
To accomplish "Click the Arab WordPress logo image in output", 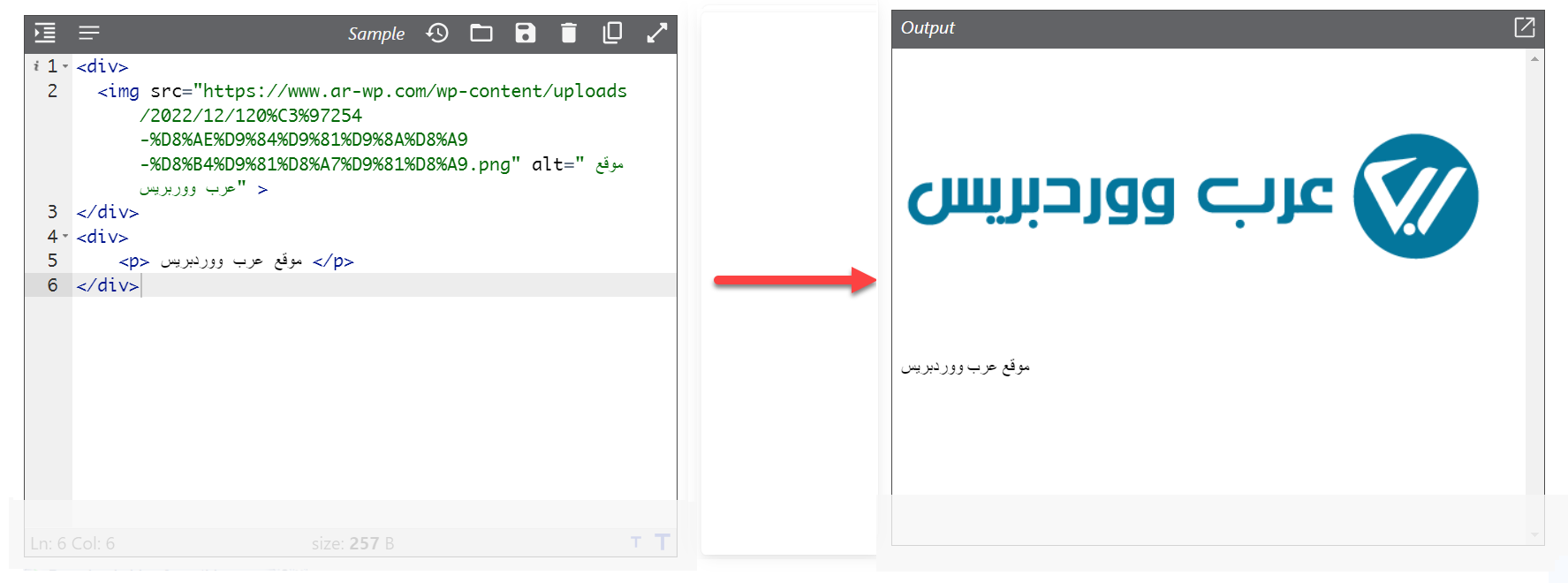I will [x=1193, y=196].
